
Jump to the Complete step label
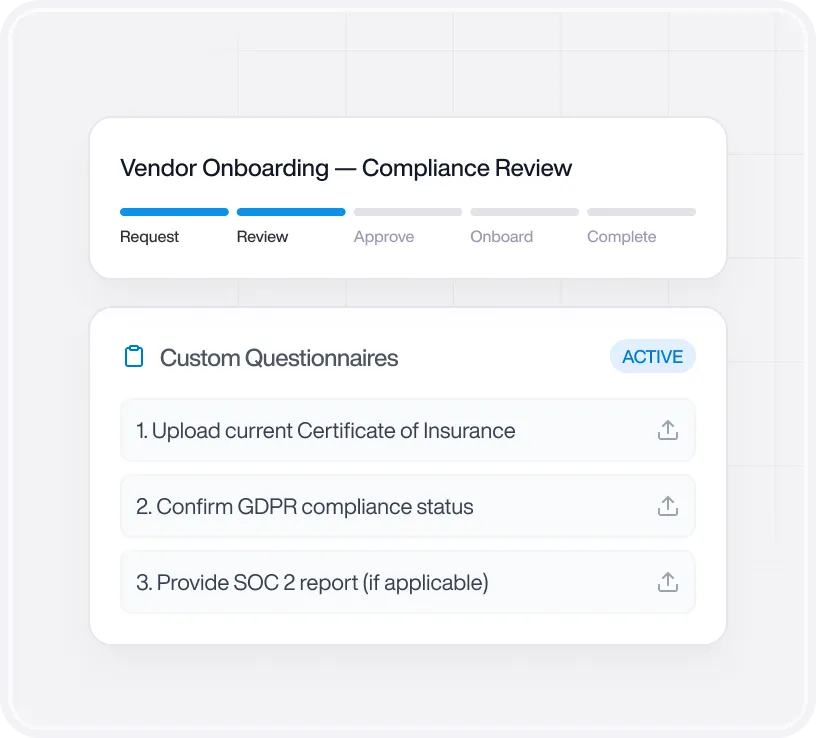[621, 237]
